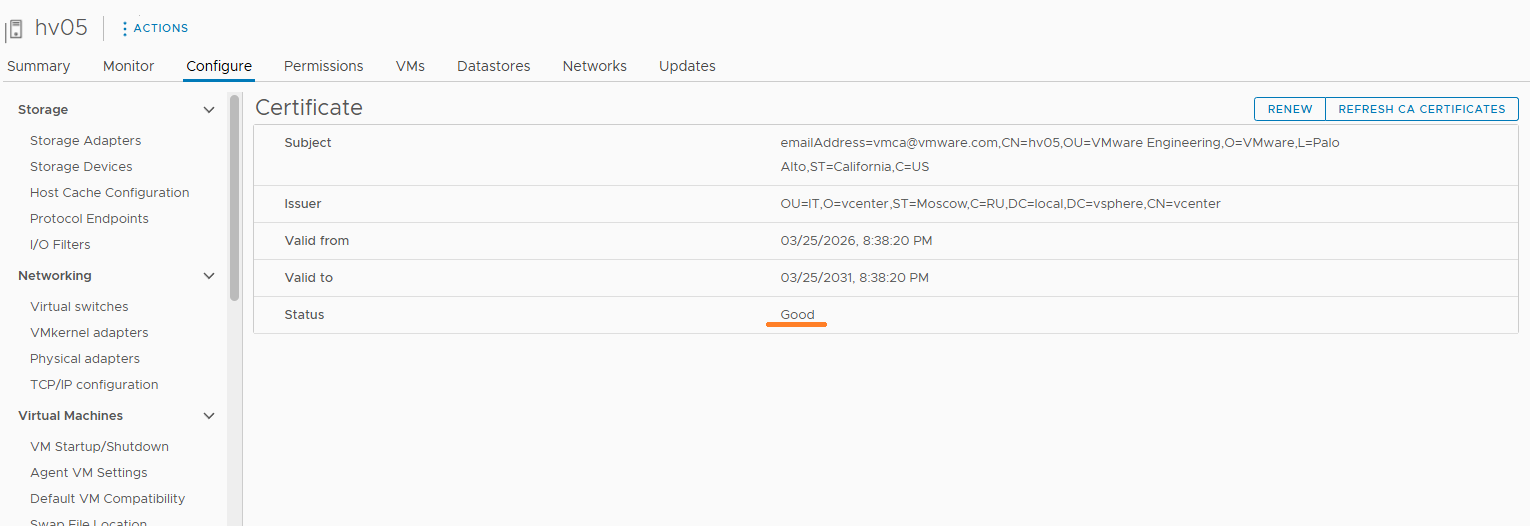Open the Updates tab
Viewport: 1530px width, 526px height.
(x=687, y=66)
